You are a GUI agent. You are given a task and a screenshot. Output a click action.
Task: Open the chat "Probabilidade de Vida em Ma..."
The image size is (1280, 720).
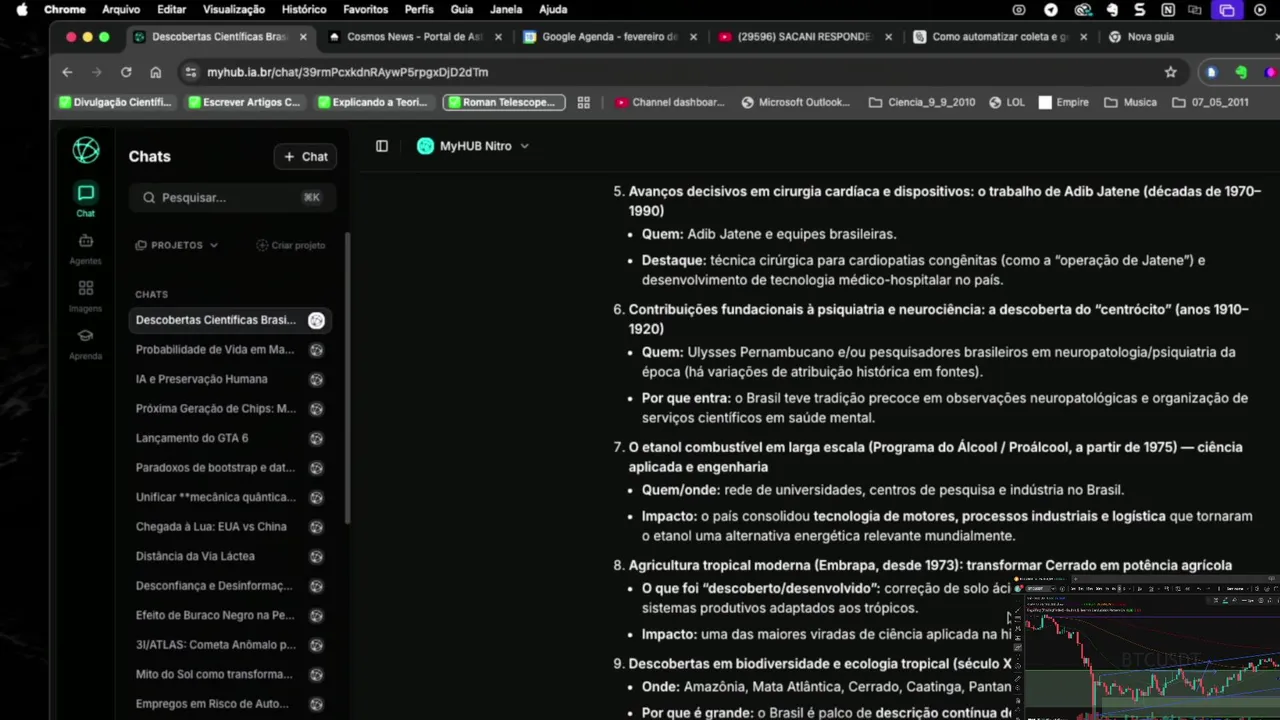pyautogui.click(x=230, y=350)
